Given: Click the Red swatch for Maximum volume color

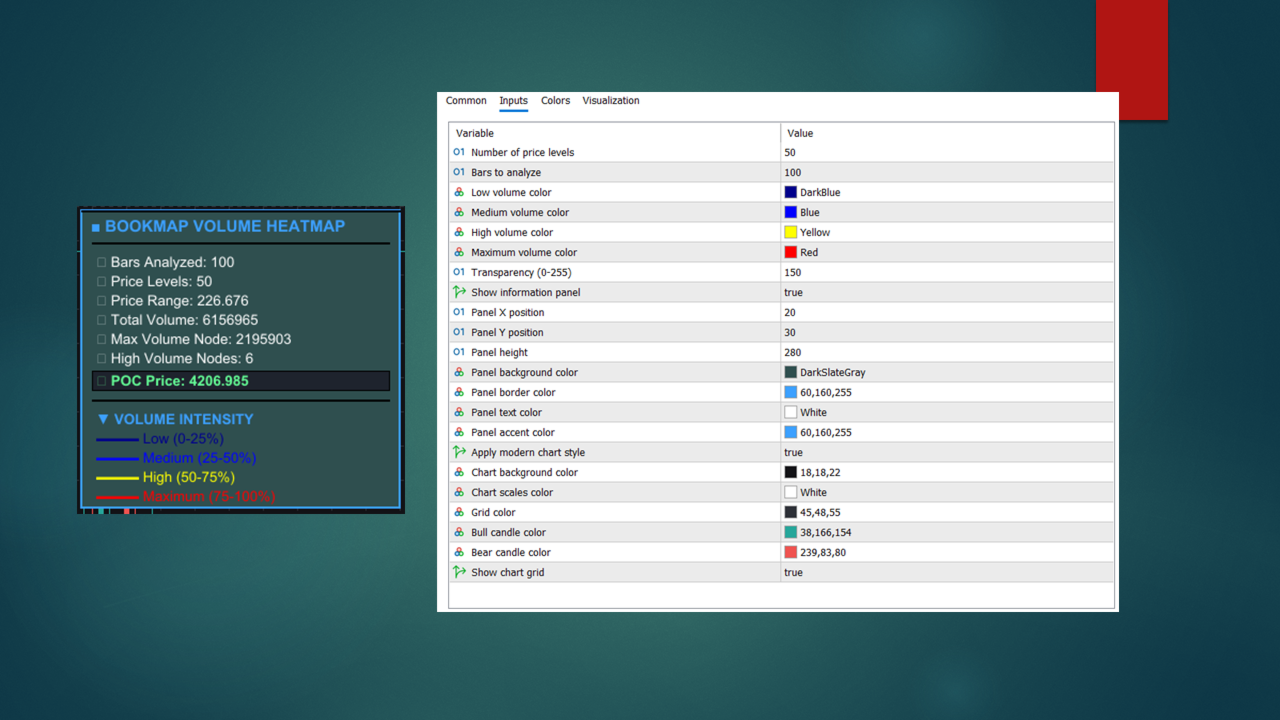Looking at the screenshot, I should [791, 252].
